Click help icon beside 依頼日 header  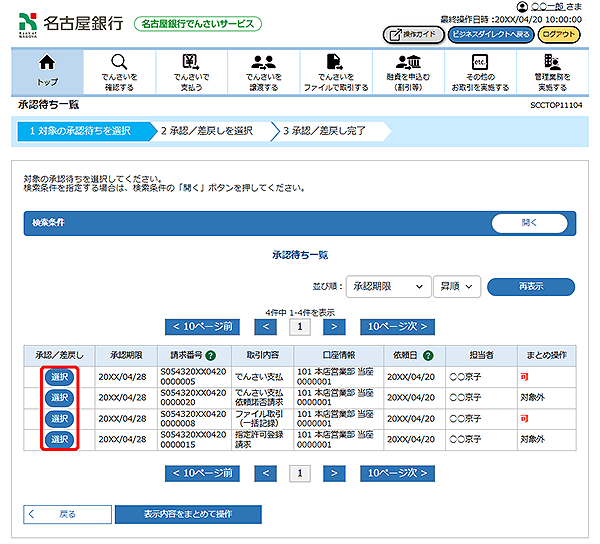[428, 355]
